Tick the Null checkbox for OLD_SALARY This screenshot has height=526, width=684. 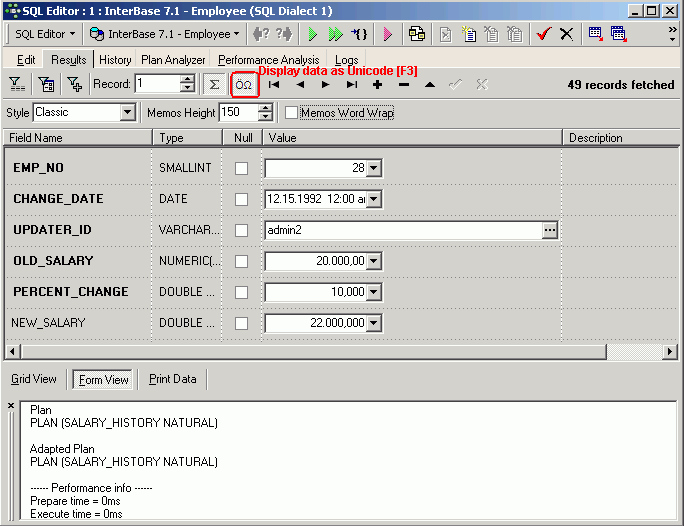pyautogui.click(x=241, y=261)
